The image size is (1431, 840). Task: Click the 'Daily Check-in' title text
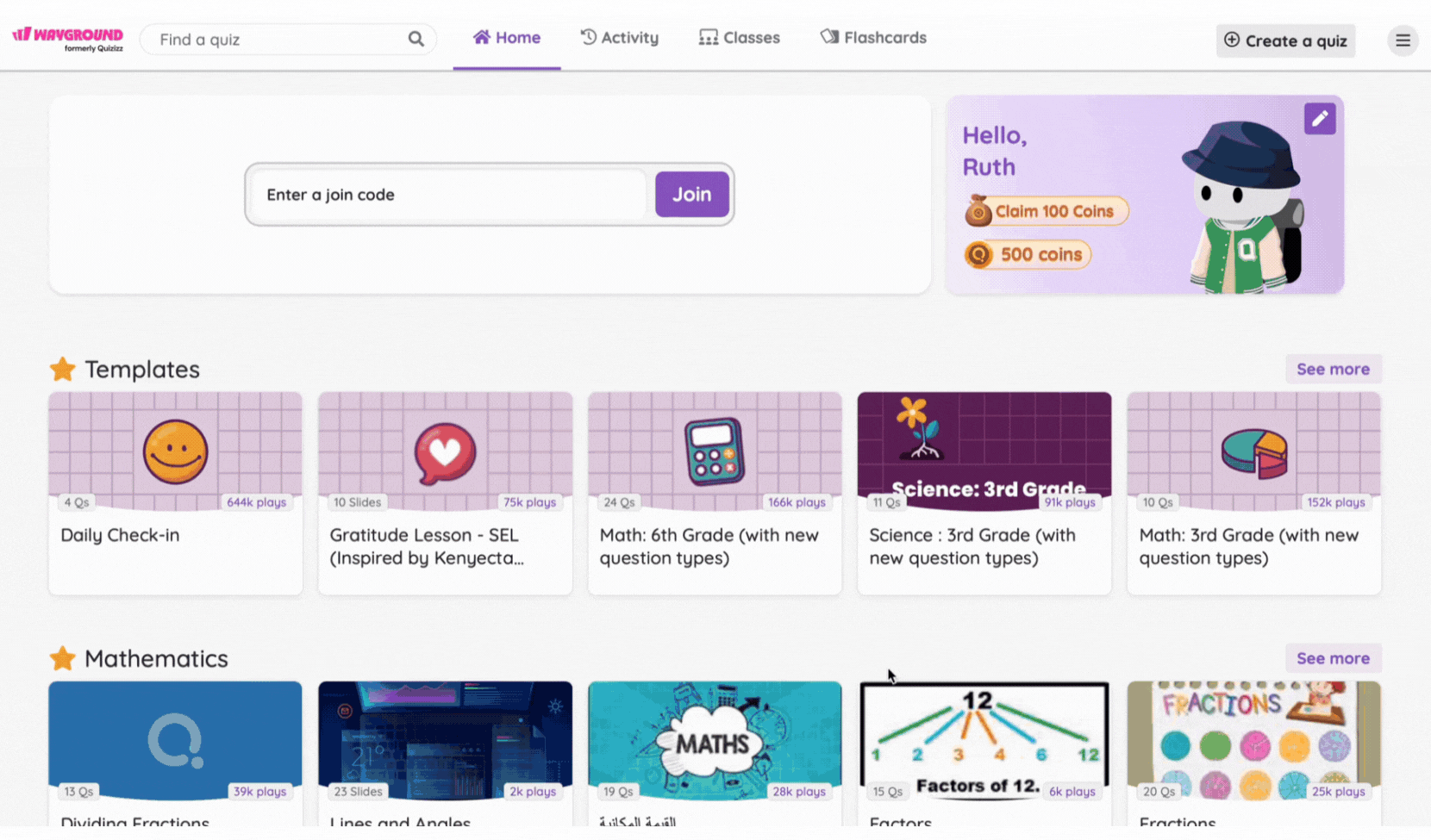pos(120,535)
